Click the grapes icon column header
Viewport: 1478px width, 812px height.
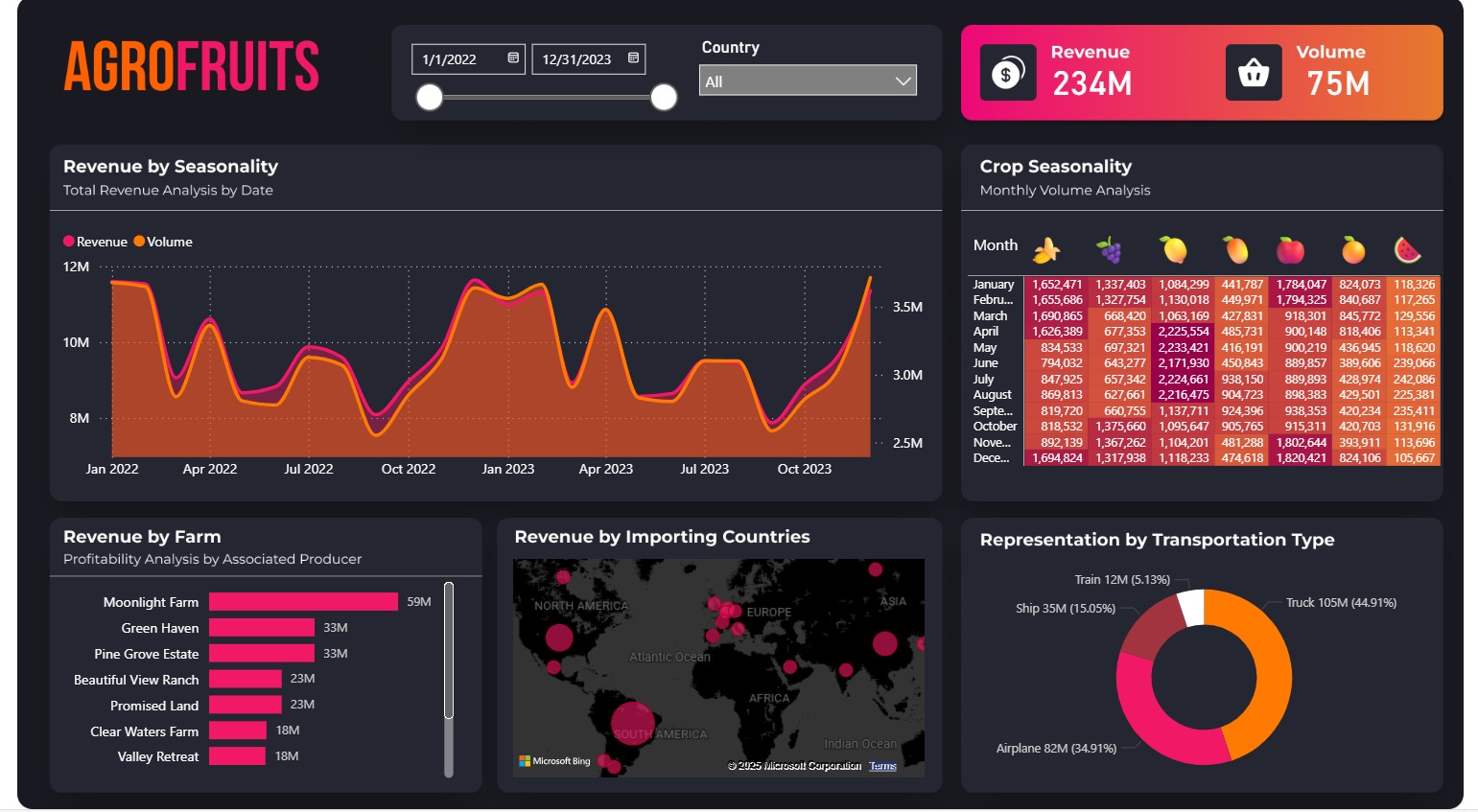[1110, 251]
